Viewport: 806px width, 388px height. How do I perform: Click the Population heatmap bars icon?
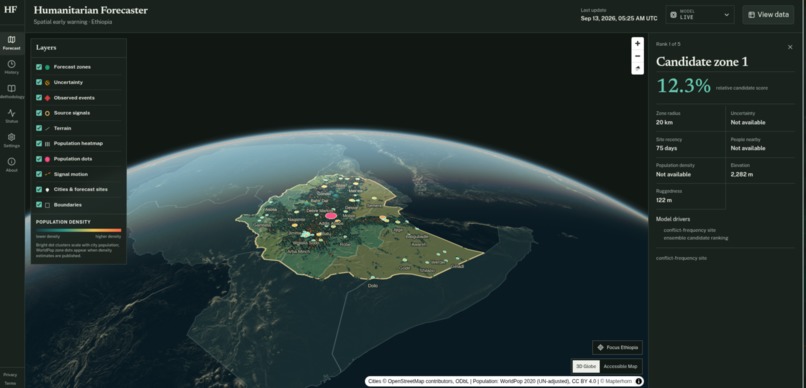[47, 144]
